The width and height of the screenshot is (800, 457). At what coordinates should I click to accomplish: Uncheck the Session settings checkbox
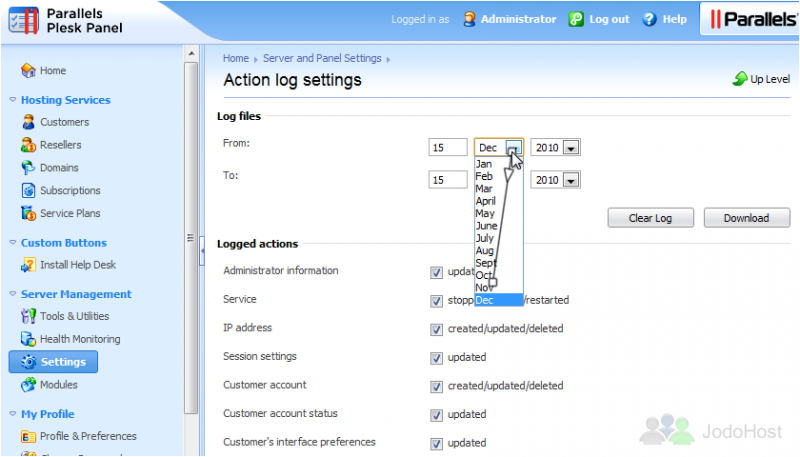click(x=436, y=358)
